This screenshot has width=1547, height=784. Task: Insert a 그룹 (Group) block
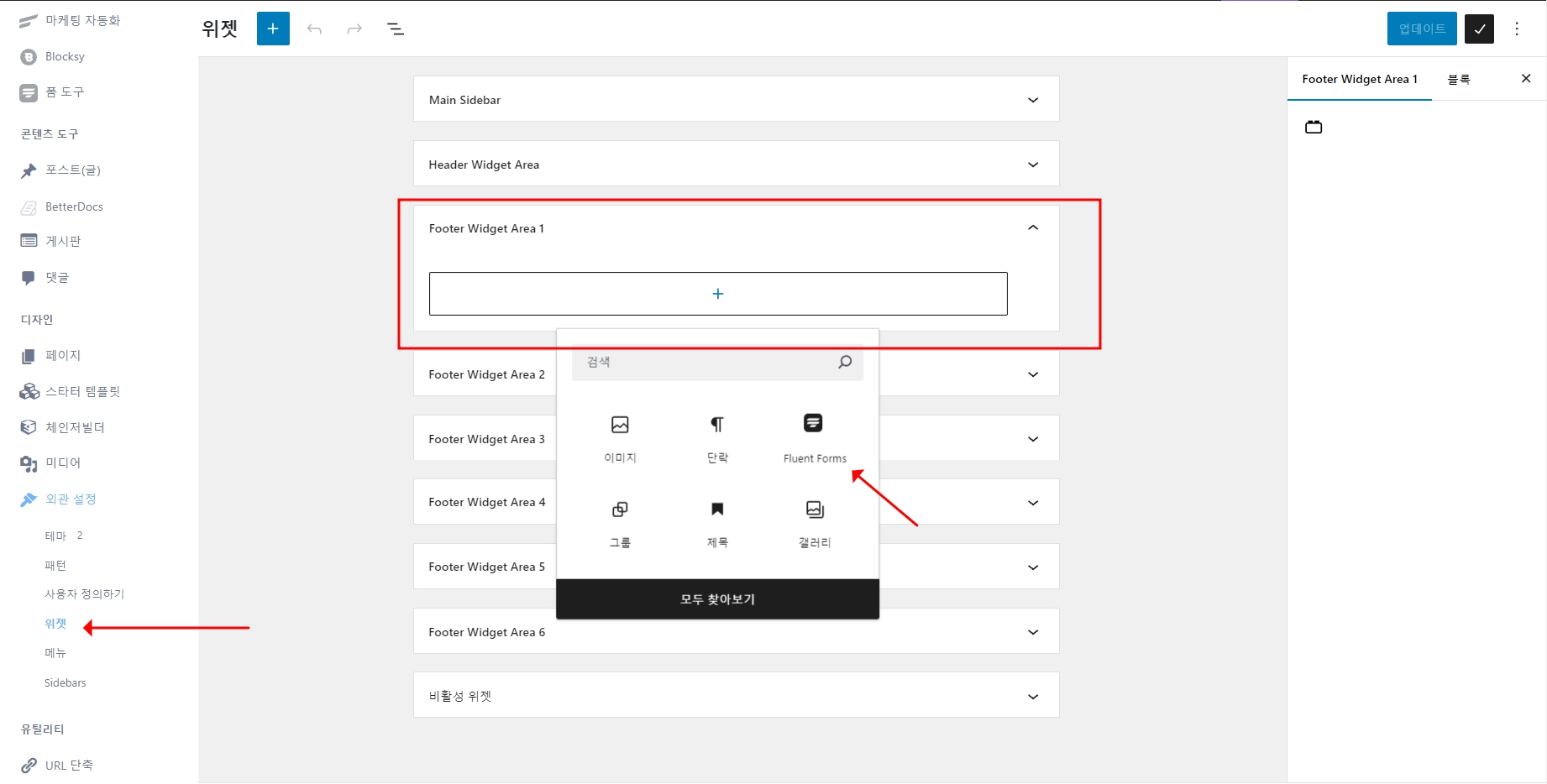click(620, 524)
